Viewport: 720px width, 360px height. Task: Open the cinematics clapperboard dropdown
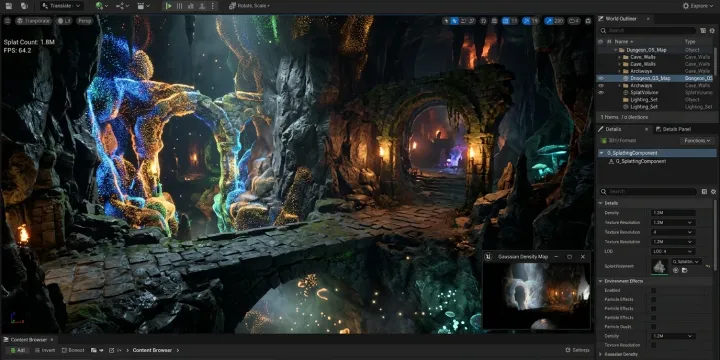click(144, 6)
